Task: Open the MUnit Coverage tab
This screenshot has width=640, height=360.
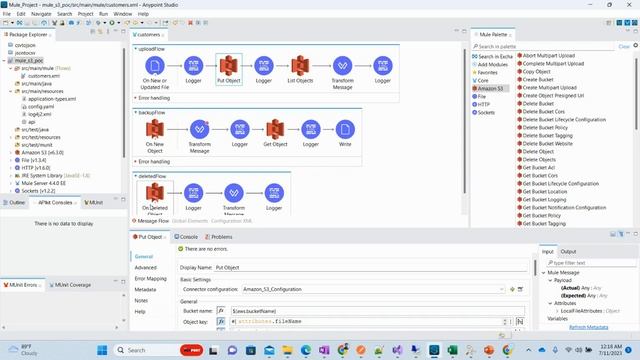Action: tap(70, 285)
